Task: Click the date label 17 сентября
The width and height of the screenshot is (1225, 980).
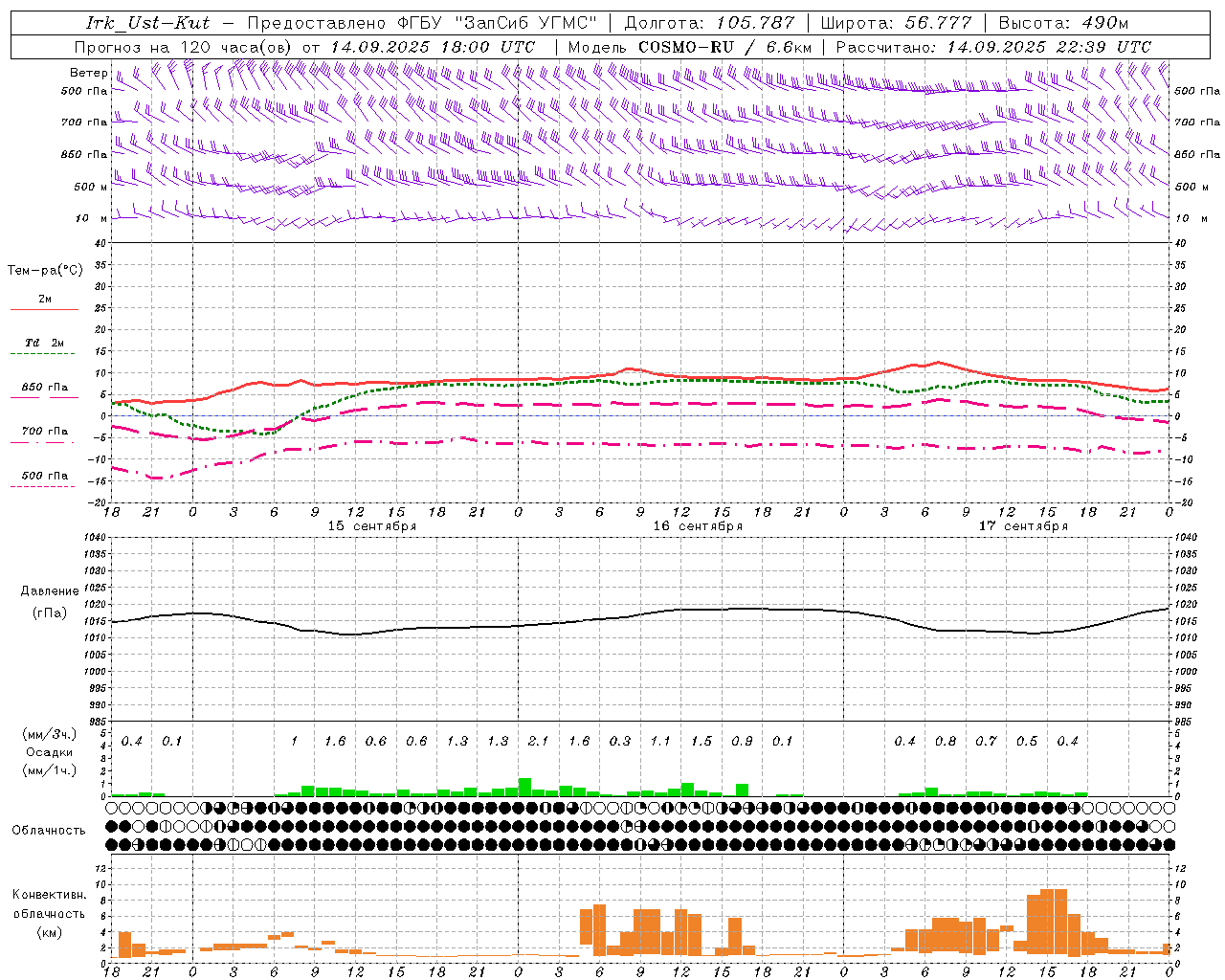Action: [1023, 526]
